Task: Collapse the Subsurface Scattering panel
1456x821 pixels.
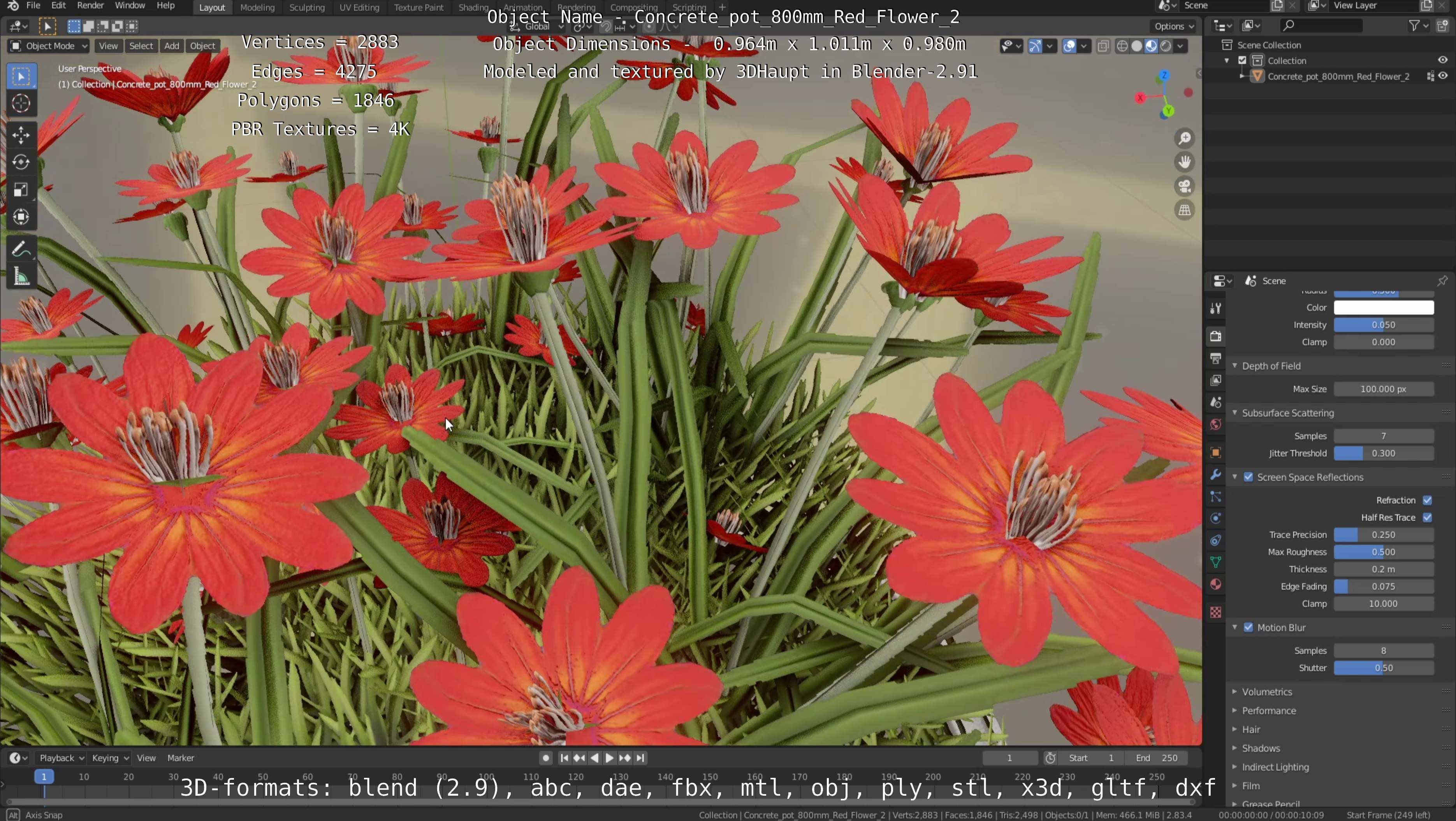Action: 1287,413
